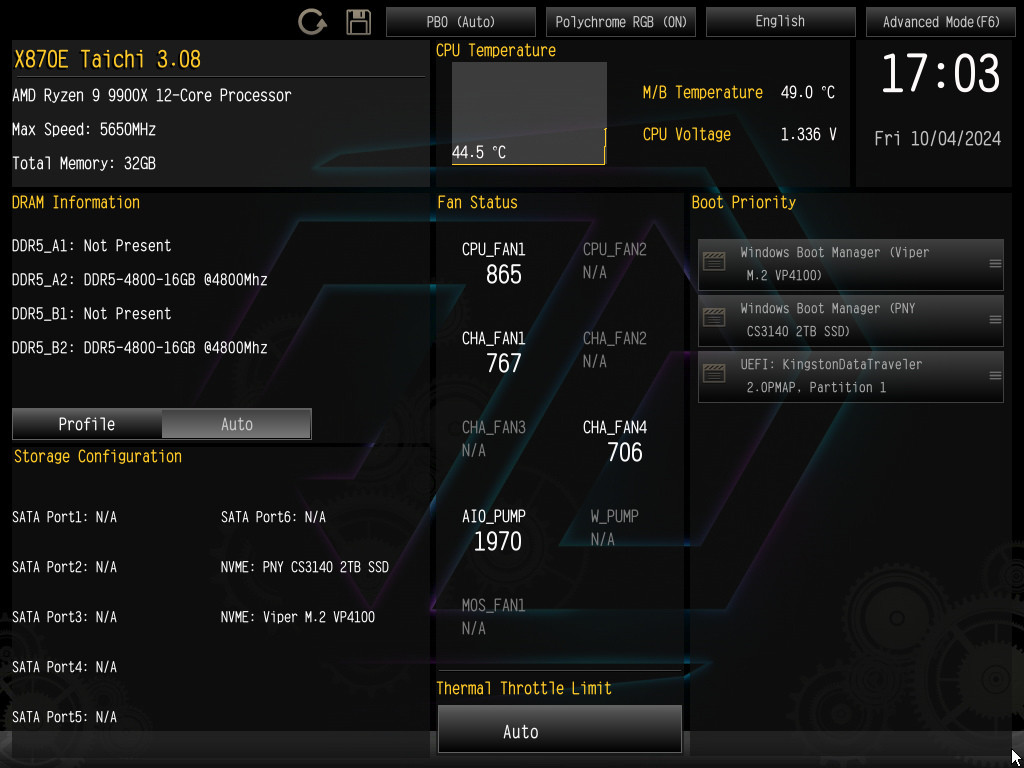Click the Fri 10/04/2024 date
This screenshot has width=1024, height=768.
tap(938, 138)
